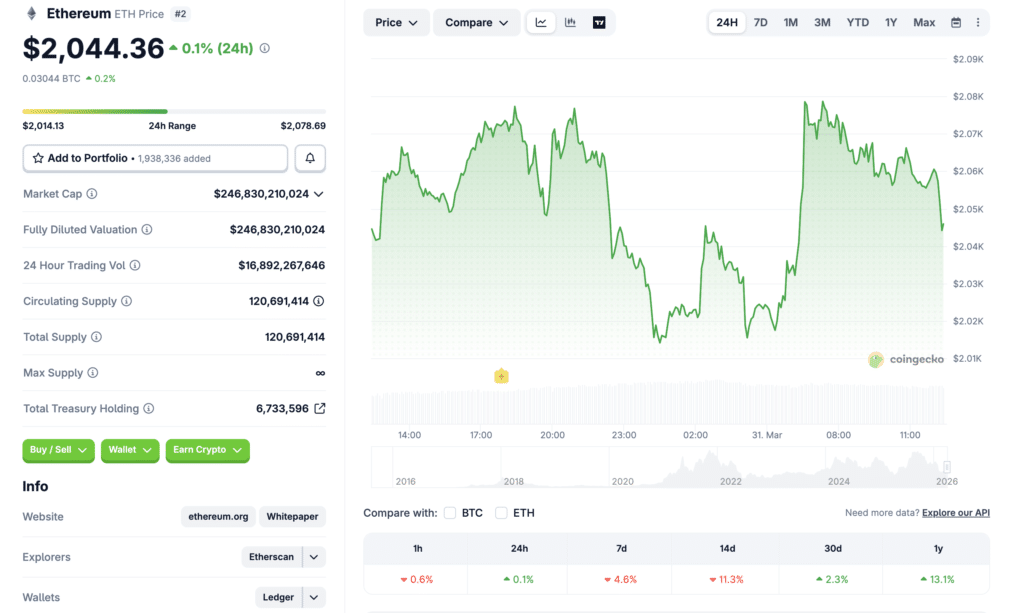Open the Buy / Sell dropdown
Image resolution: width=1024 pixels, height=613 pixels.
pyautogui.click(x=58, y=450)
